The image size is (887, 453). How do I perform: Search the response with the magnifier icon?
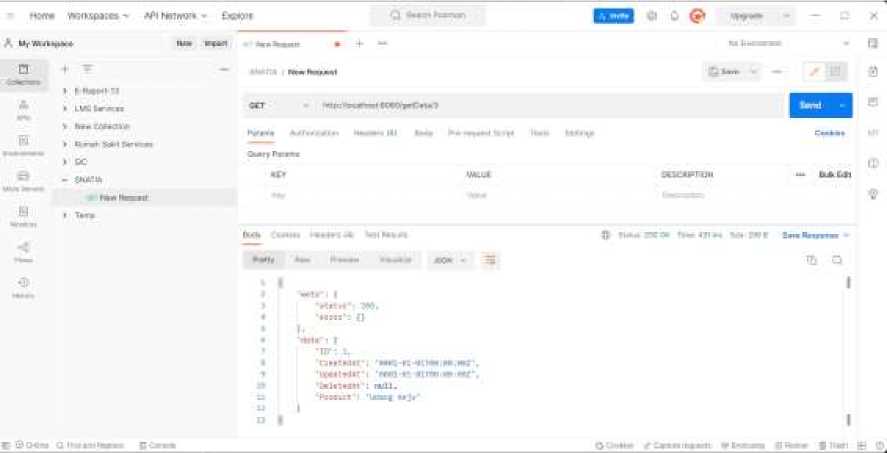[837, 260]
